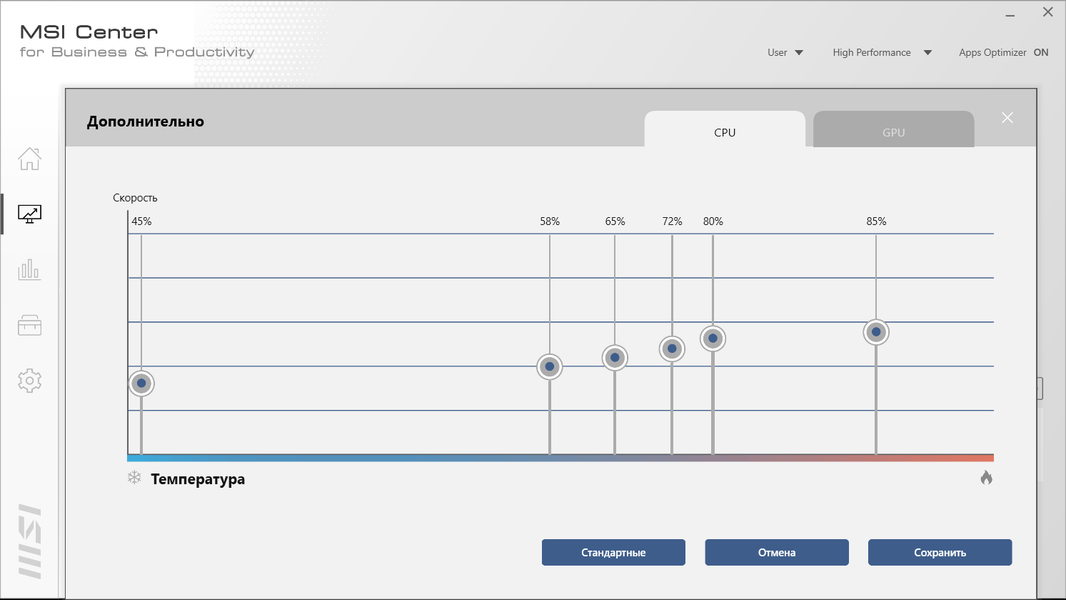The width and height of the screenshot is (1066, 600).
Task: Click the 58% speed value label
Action: [x=549, y=222]
